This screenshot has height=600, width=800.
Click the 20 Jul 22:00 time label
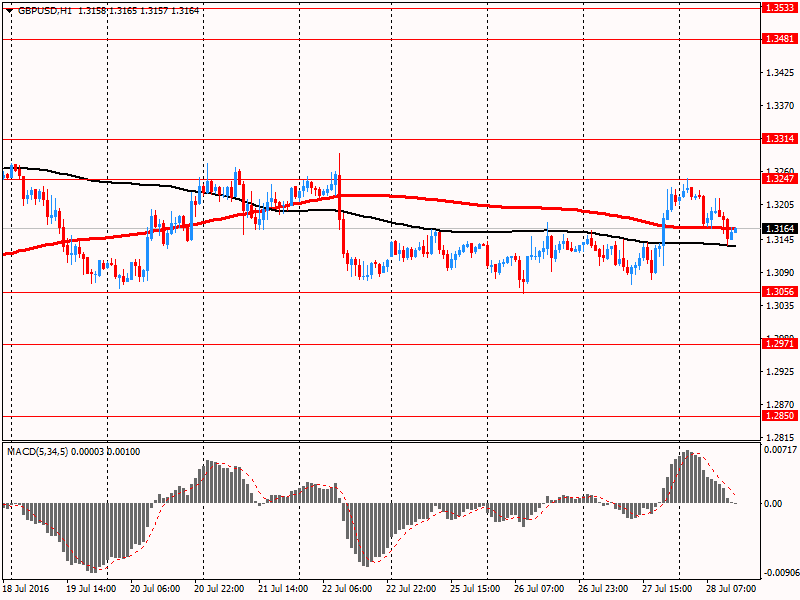(x=219, y=589)
